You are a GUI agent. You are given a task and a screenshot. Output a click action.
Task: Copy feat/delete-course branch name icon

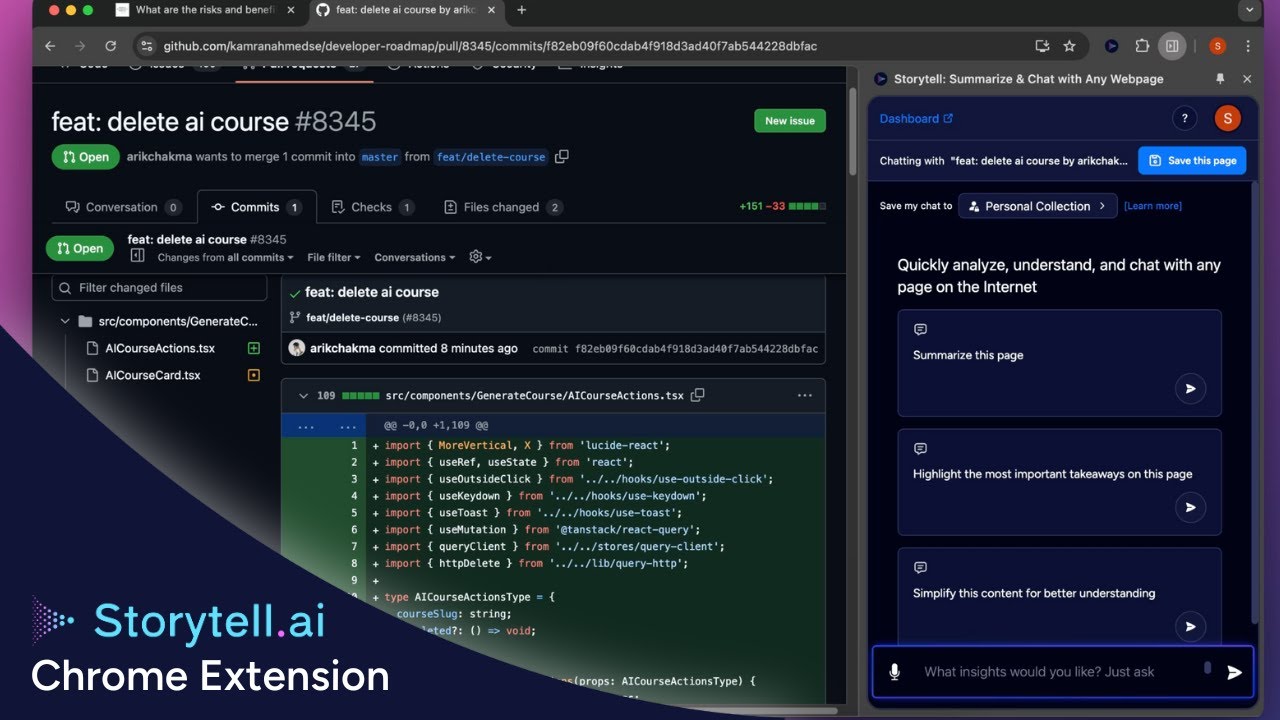562,156
